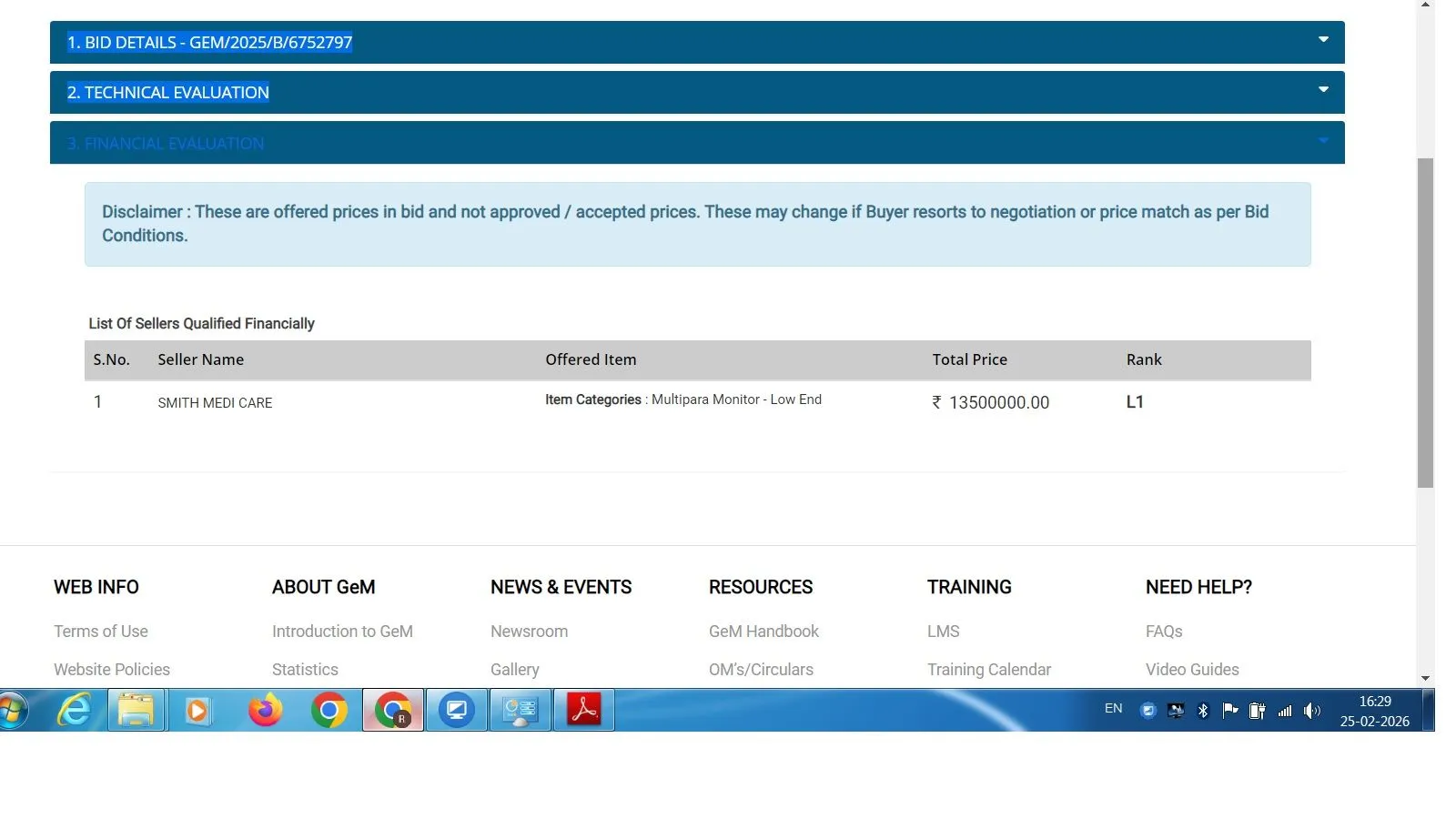1456x819 pixels.
Task: Open the FAQs help link
Action: coord(1164,632)
